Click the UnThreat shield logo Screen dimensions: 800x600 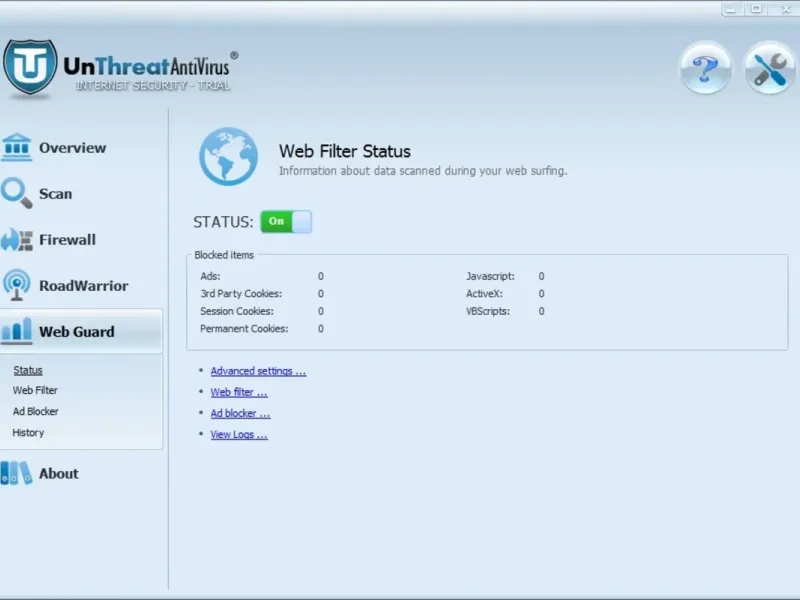point(30,66)
